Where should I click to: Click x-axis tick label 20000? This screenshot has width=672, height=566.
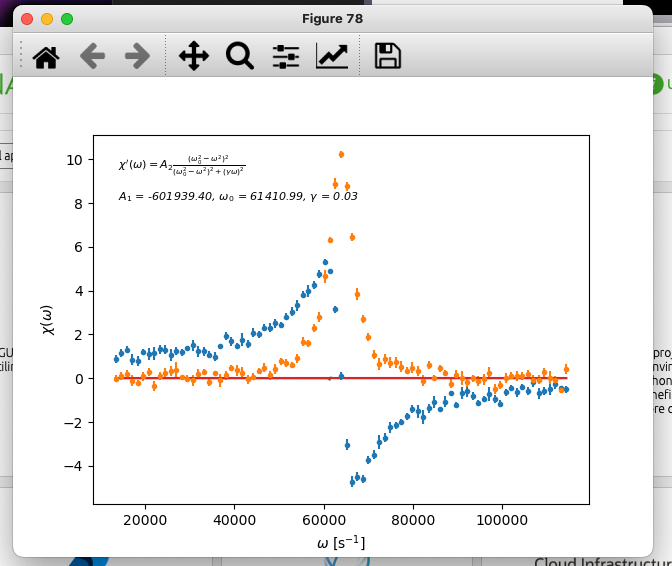(x=145, y=520)
